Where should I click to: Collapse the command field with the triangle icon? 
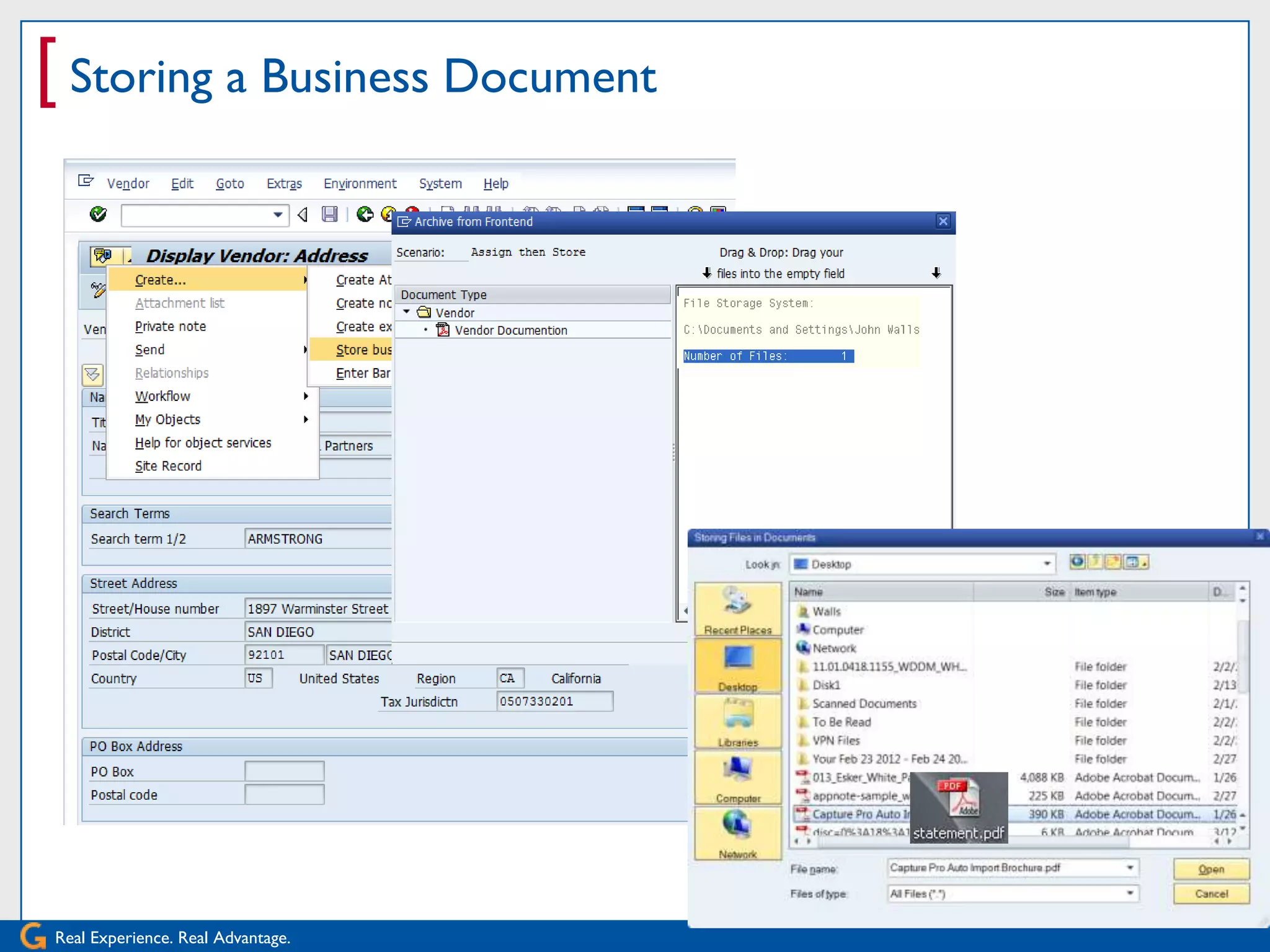[303, 214]
